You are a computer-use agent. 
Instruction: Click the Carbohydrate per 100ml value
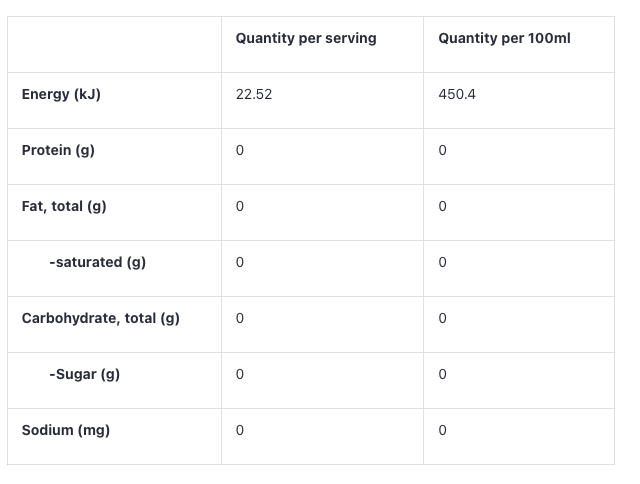tap(442, 319)
